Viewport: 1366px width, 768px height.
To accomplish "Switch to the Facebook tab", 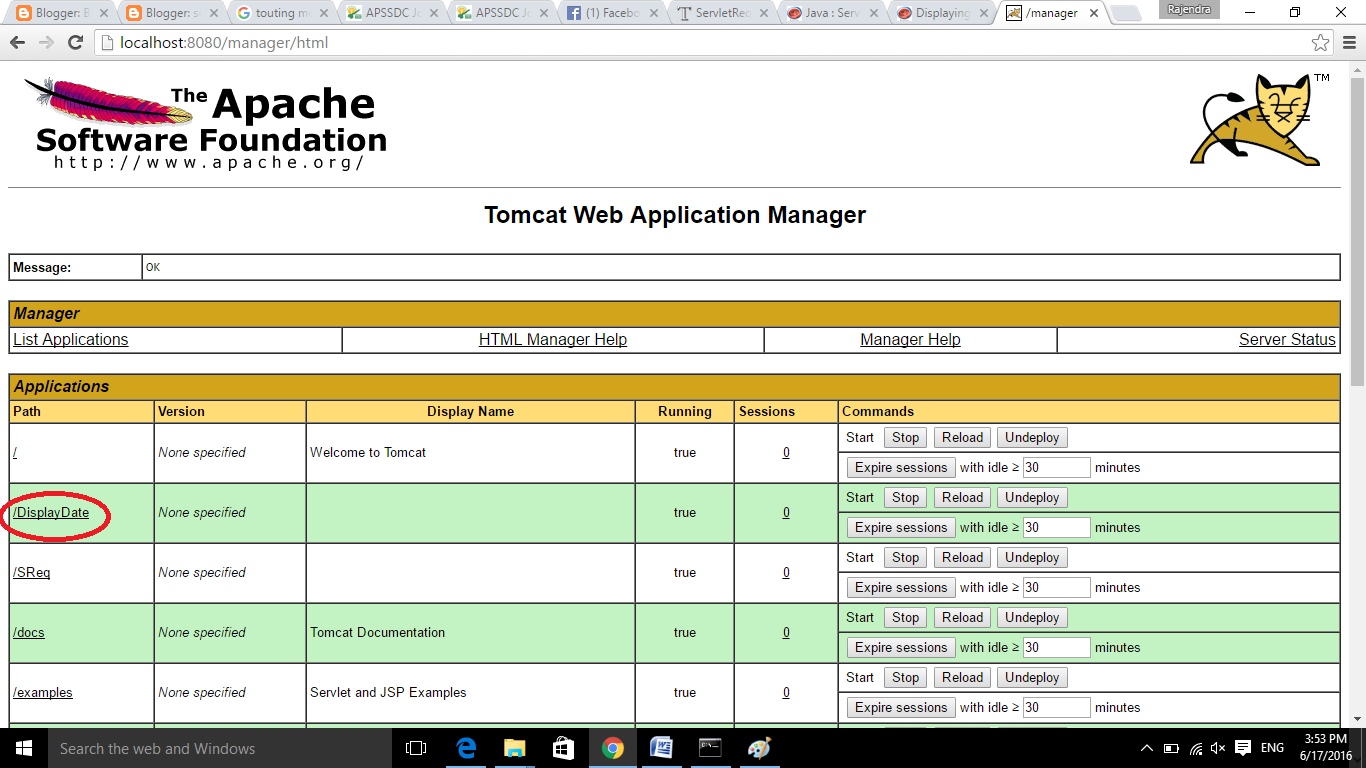I will (612, 13).
